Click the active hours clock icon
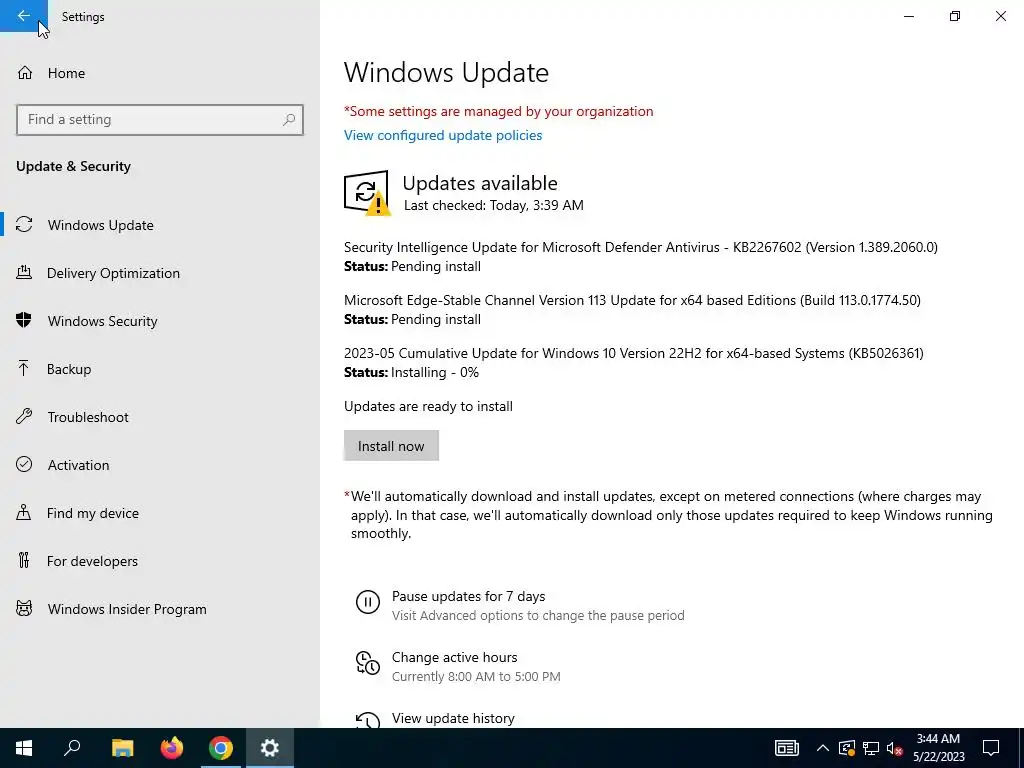This screenshot has height=768, width=1024. tap(368, 663)
